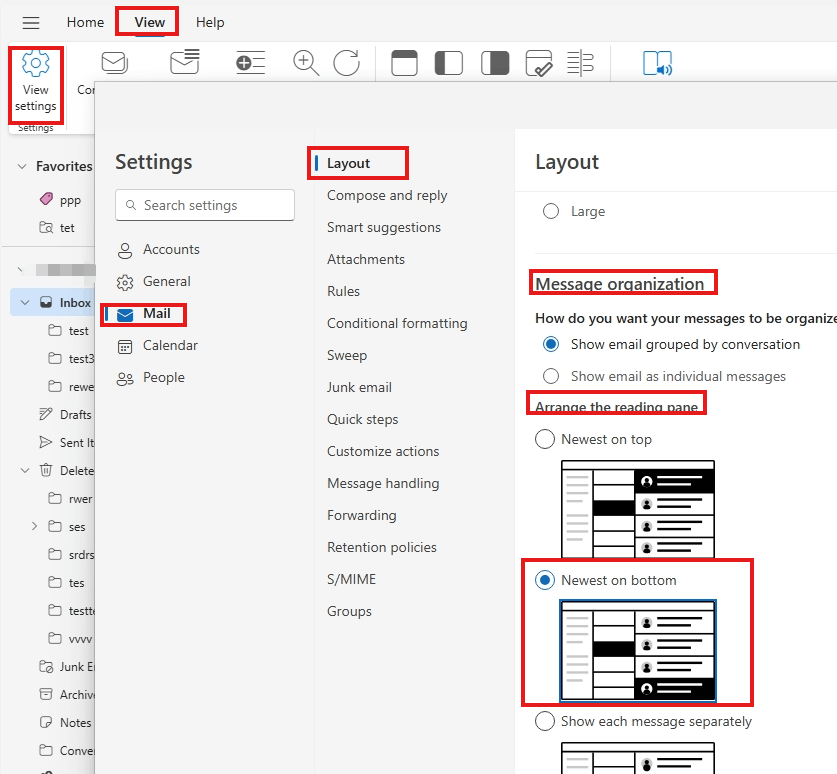This screenshot has height=774, width=837.
Task: Click the Zoom magnifier icon in ribbon
Action: [x=306, y=63]
